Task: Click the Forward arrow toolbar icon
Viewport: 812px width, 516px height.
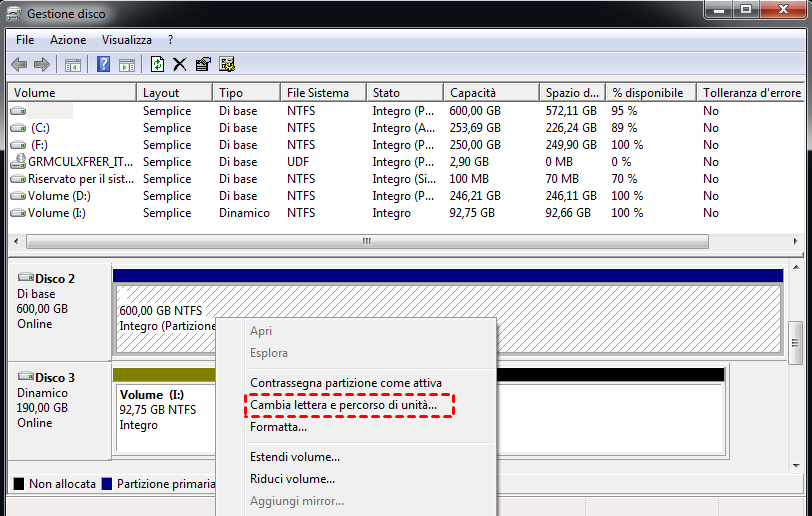Action: [x=42, y=65]
